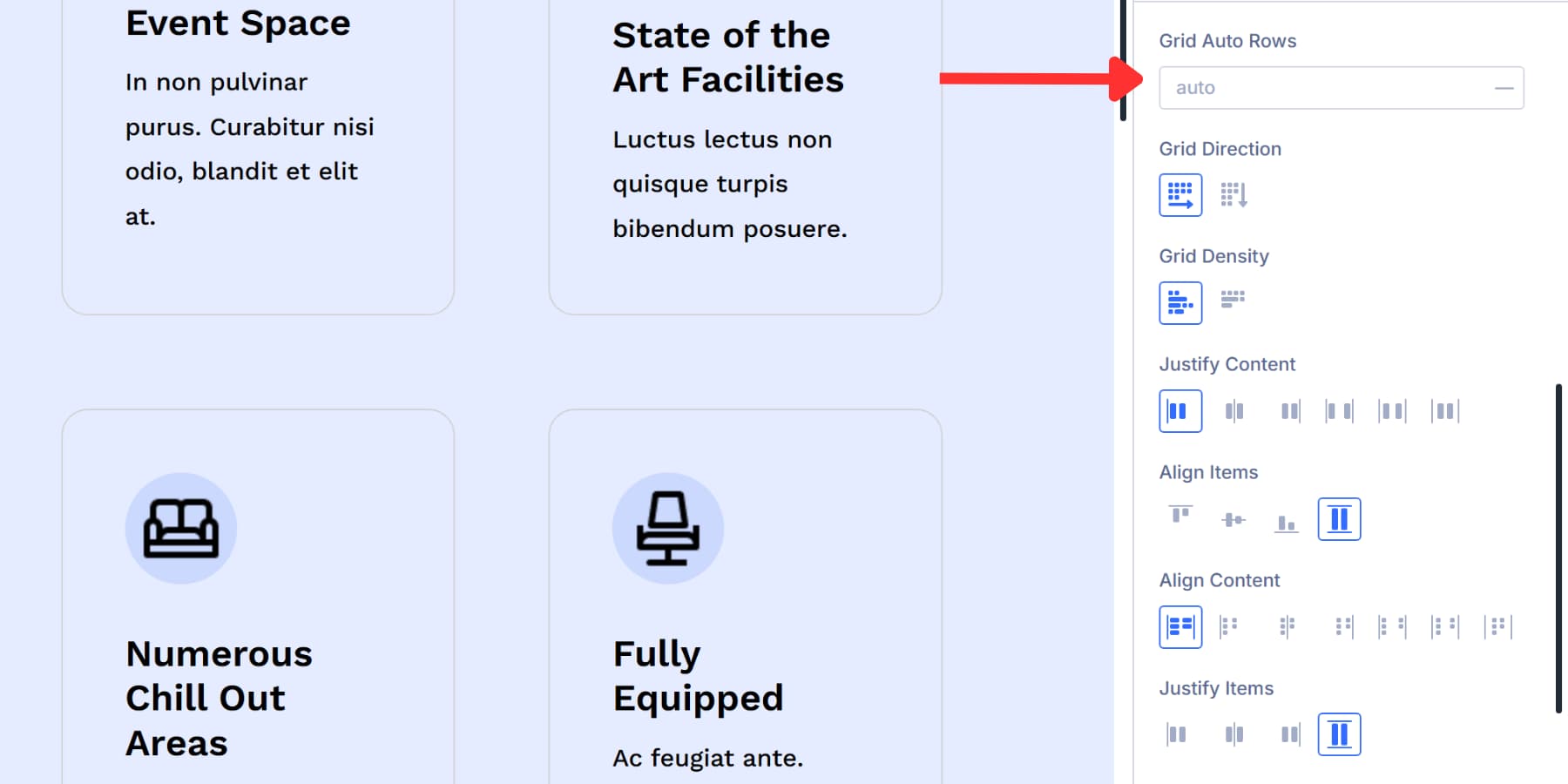Set Justify Content to space-evenly

pyautogui.click(x=1443, y=410)
